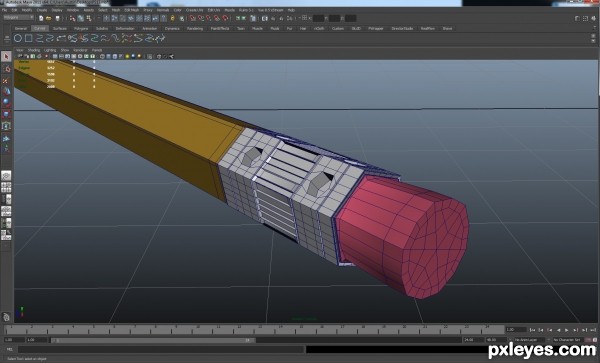Open the Attribute Editor panel icon
This screenshot has height=363, width=600.
(577, 18)
